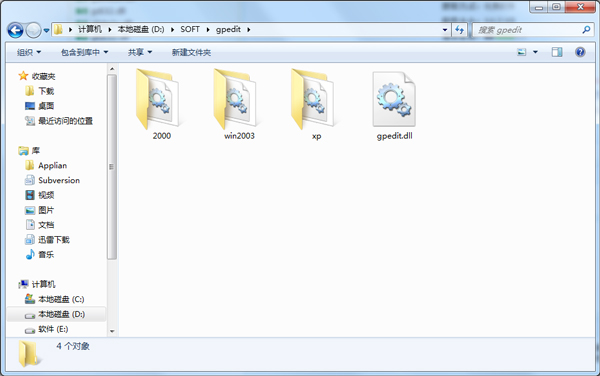
Task: Click 新建文件夹 to create a folder
Action: [191, 52]
